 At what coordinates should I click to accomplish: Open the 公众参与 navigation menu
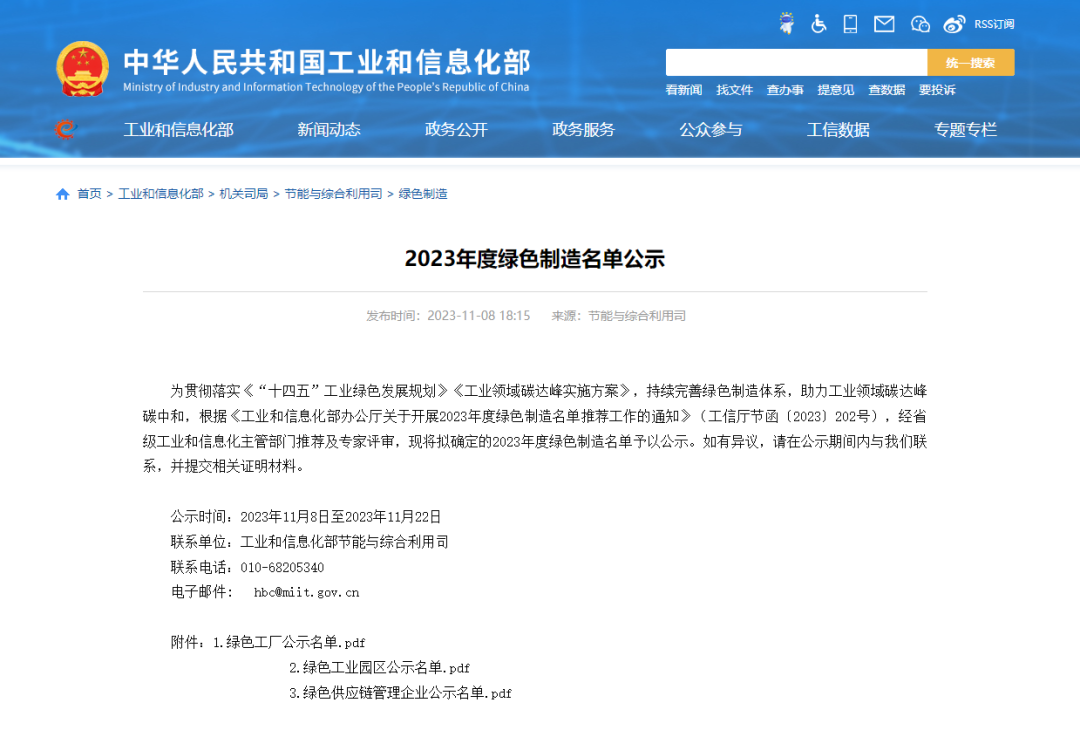point(711,129)
